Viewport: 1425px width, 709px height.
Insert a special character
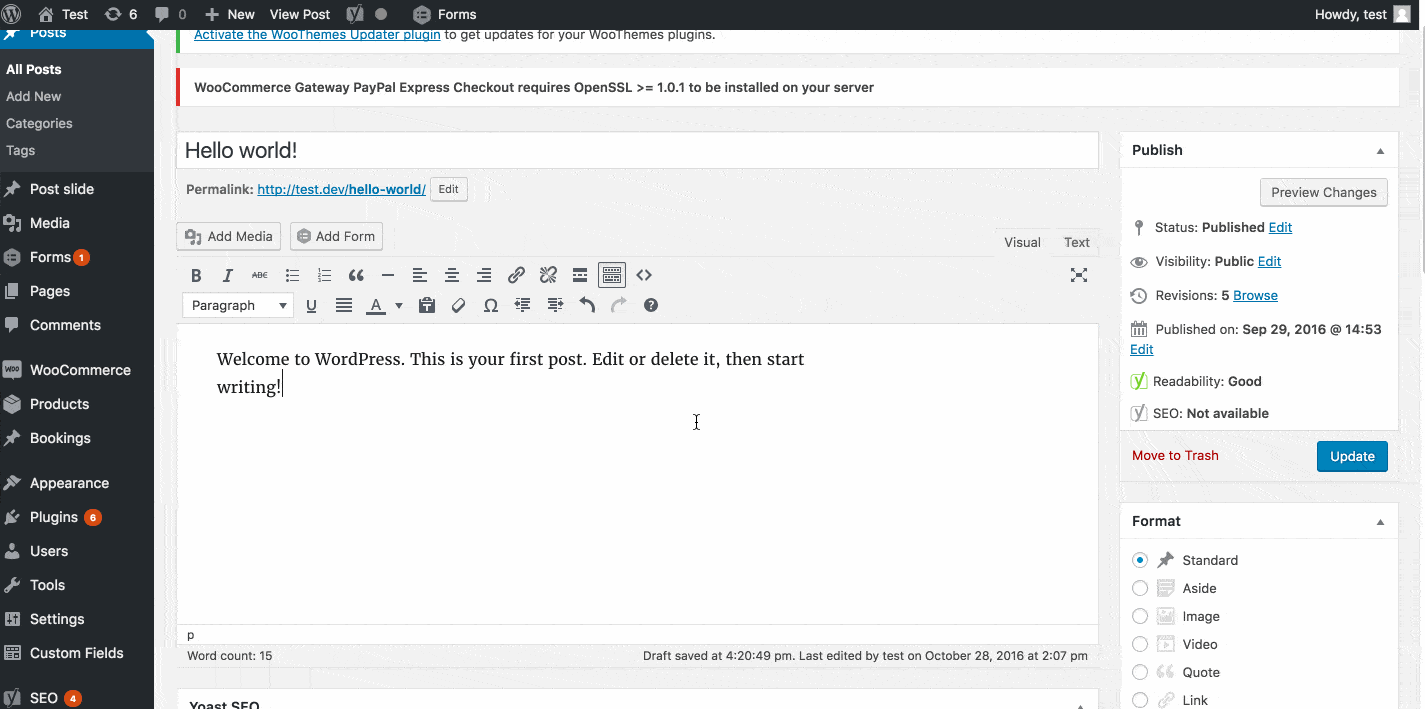coord(491,305)
